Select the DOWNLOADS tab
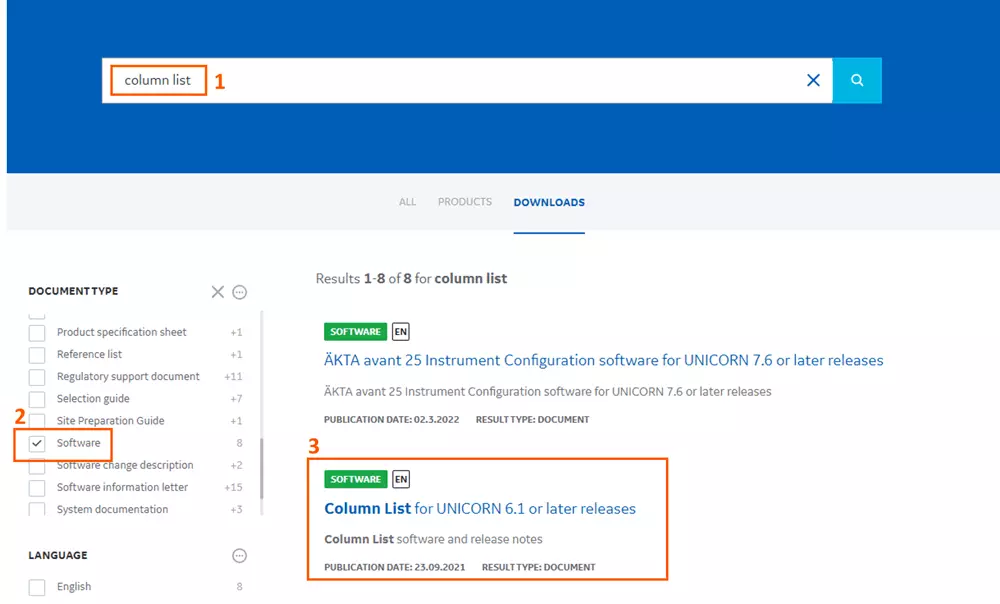1000x604 pixels. pos(549,202)
